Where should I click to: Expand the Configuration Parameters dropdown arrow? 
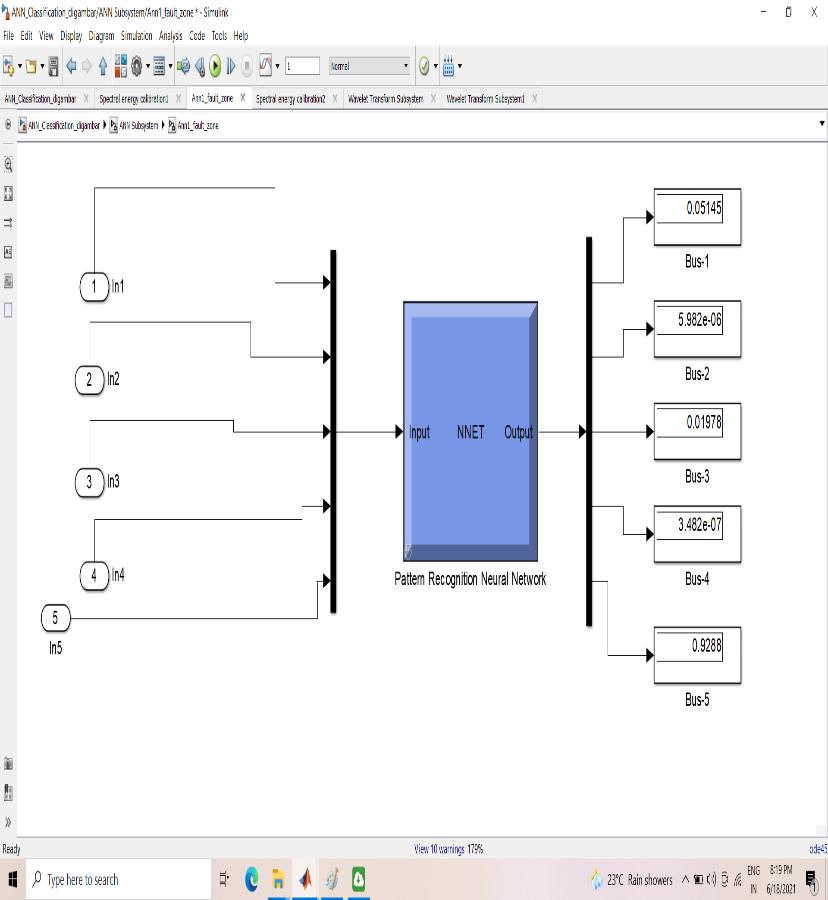pos(147,67)
